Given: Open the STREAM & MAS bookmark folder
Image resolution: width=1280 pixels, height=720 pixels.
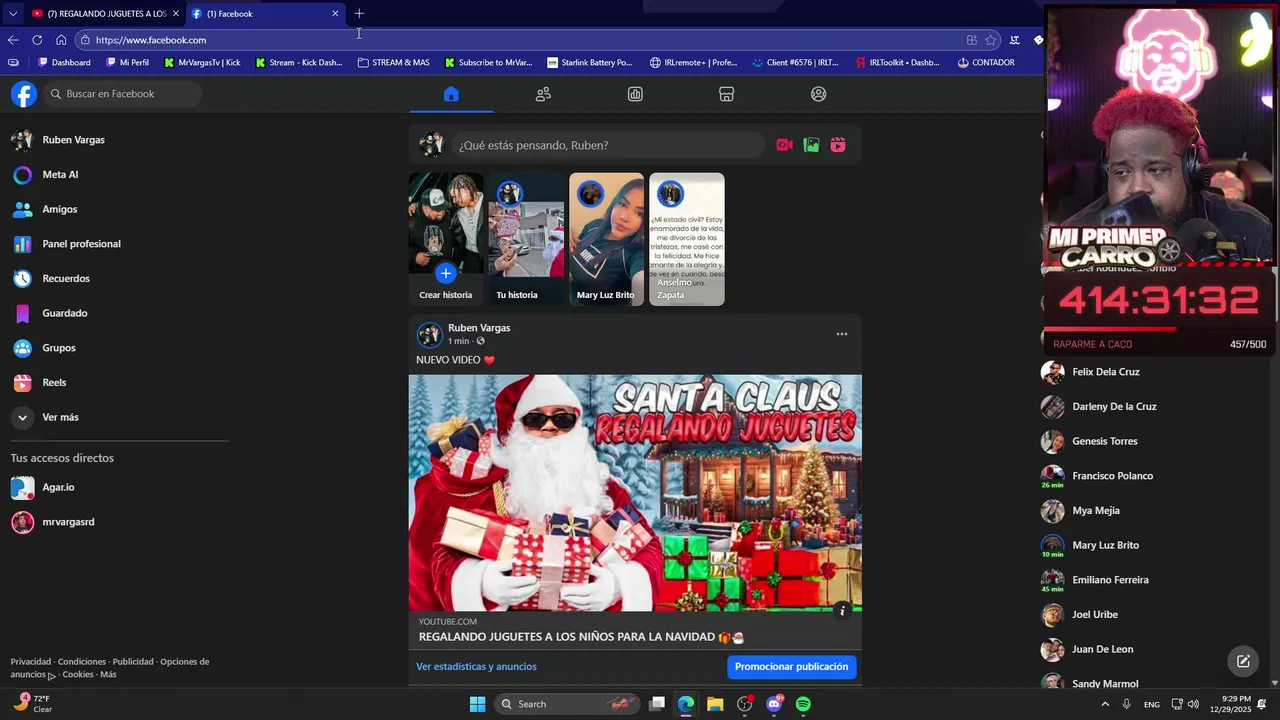Looking at the screenshot, I should click(393, 62).
